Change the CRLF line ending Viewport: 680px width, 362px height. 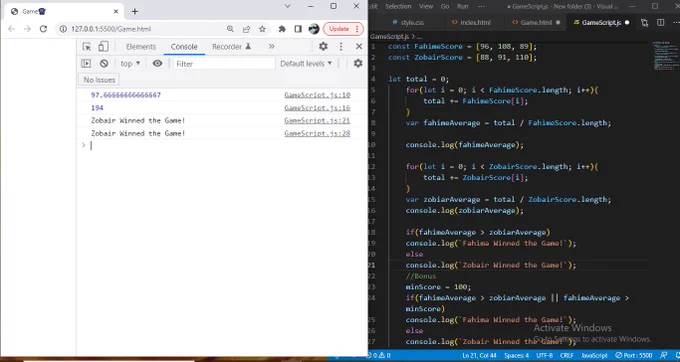pos(566,355)
